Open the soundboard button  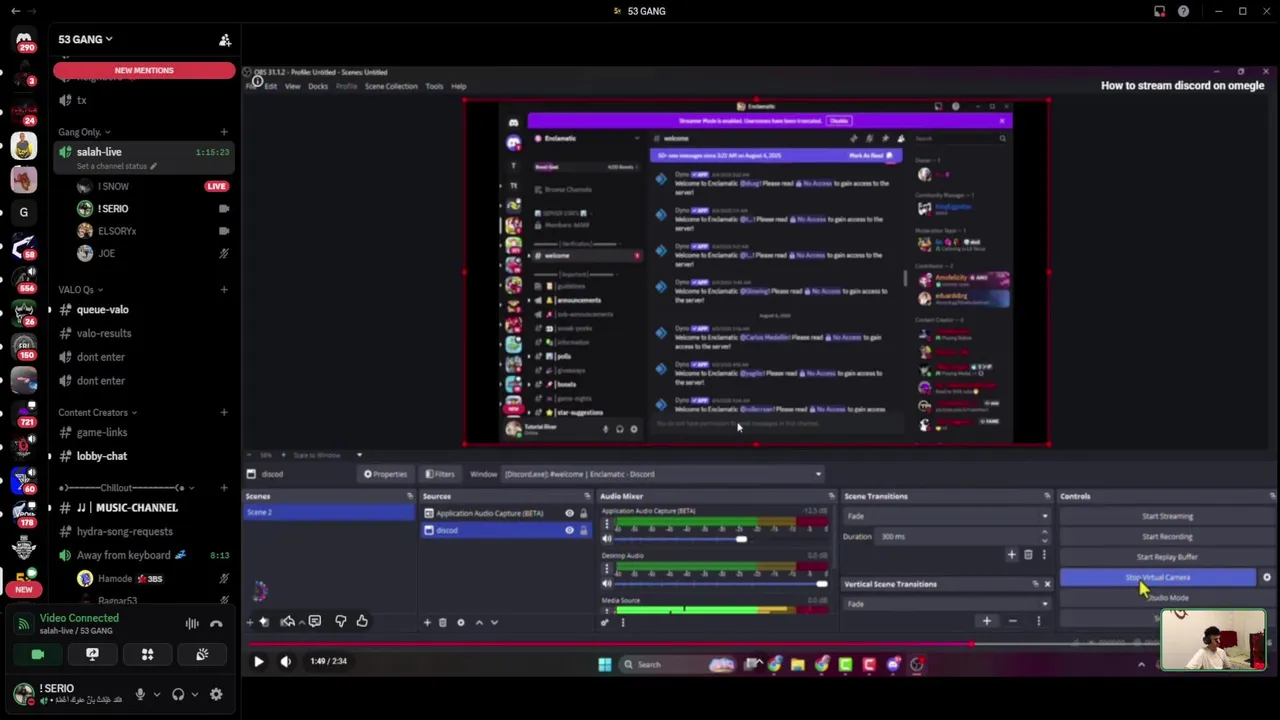(x=202, y=654)
